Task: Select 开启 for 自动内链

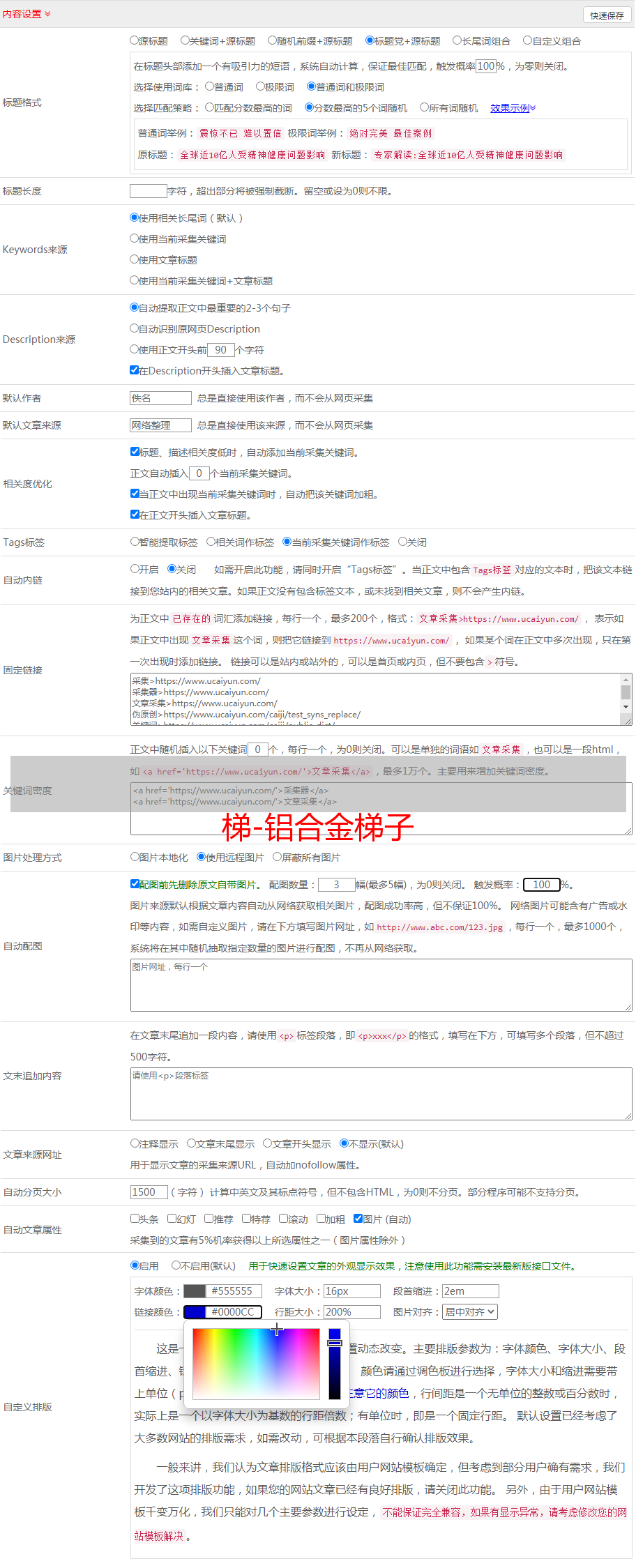Action: (135, 569)
